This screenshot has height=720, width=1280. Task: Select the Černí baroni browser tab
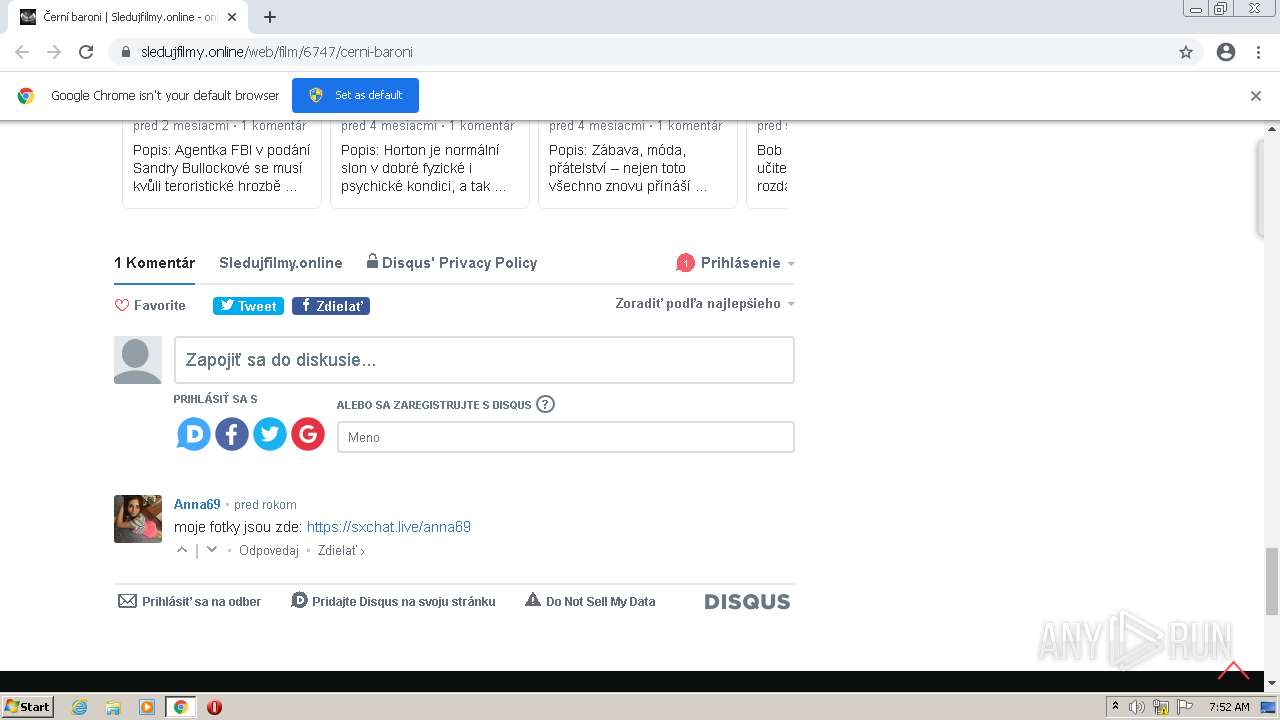point(130,17)
